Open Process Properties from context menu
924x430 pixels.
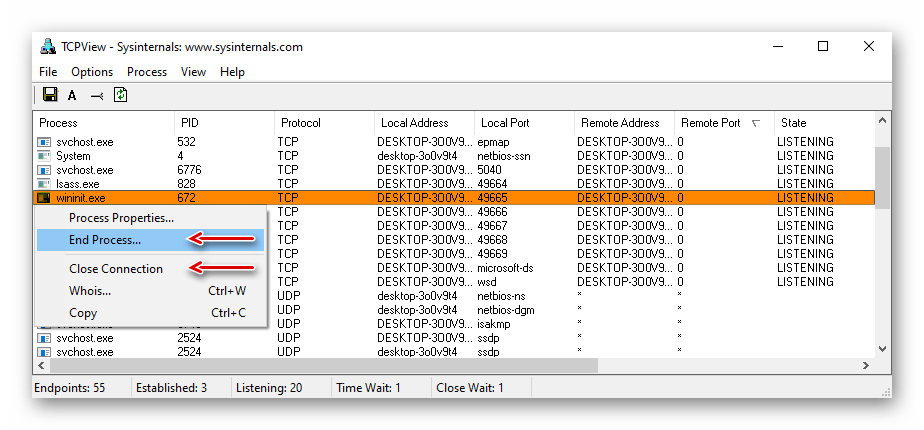[x=121, y=217]
